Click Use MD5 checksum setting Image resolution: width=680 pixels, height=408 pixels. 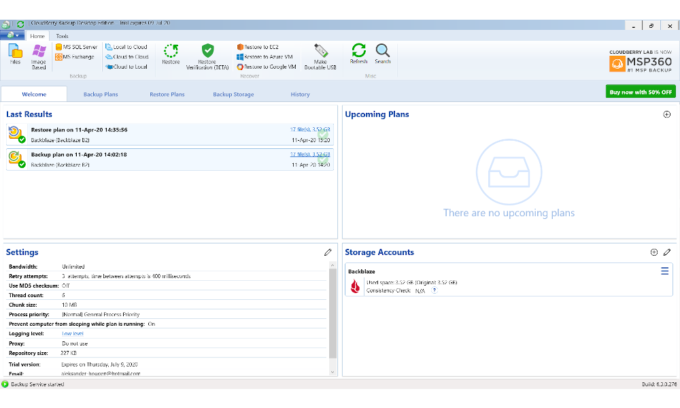(167, 286)
